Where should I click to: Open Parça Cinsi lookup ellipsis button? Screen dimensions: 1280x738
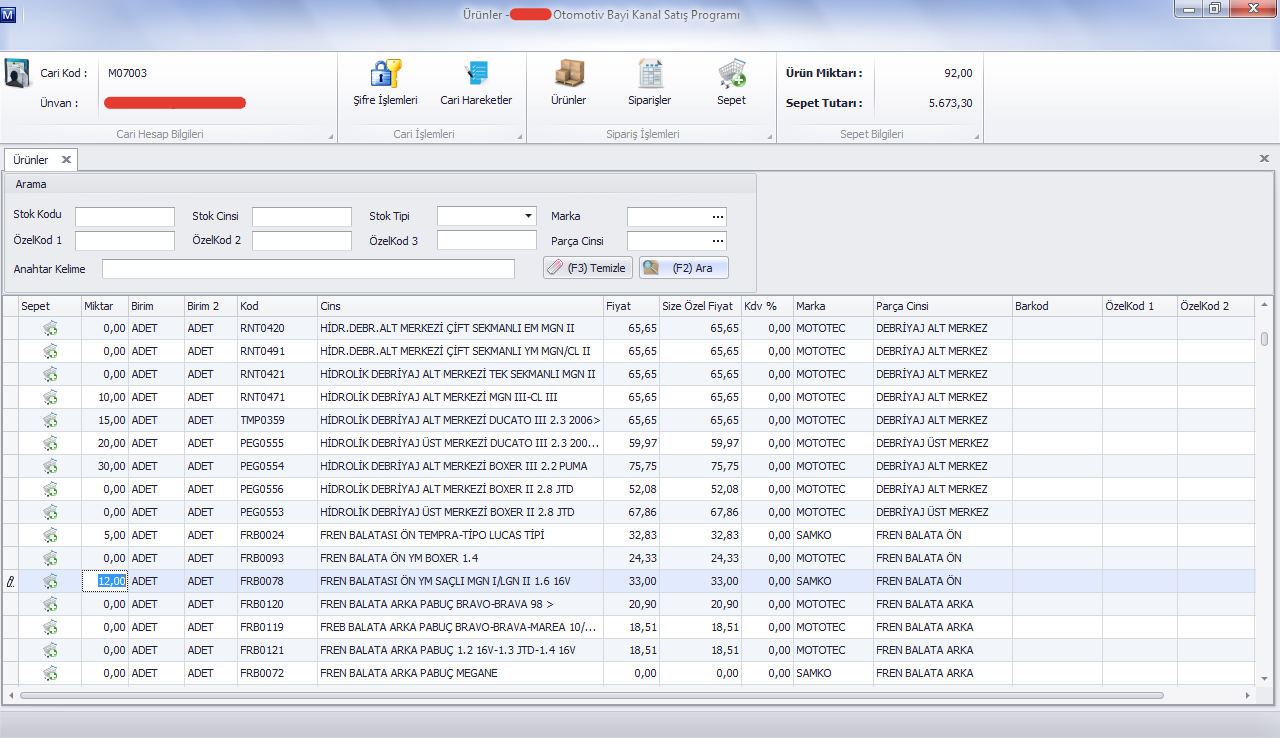click(717, 240)
